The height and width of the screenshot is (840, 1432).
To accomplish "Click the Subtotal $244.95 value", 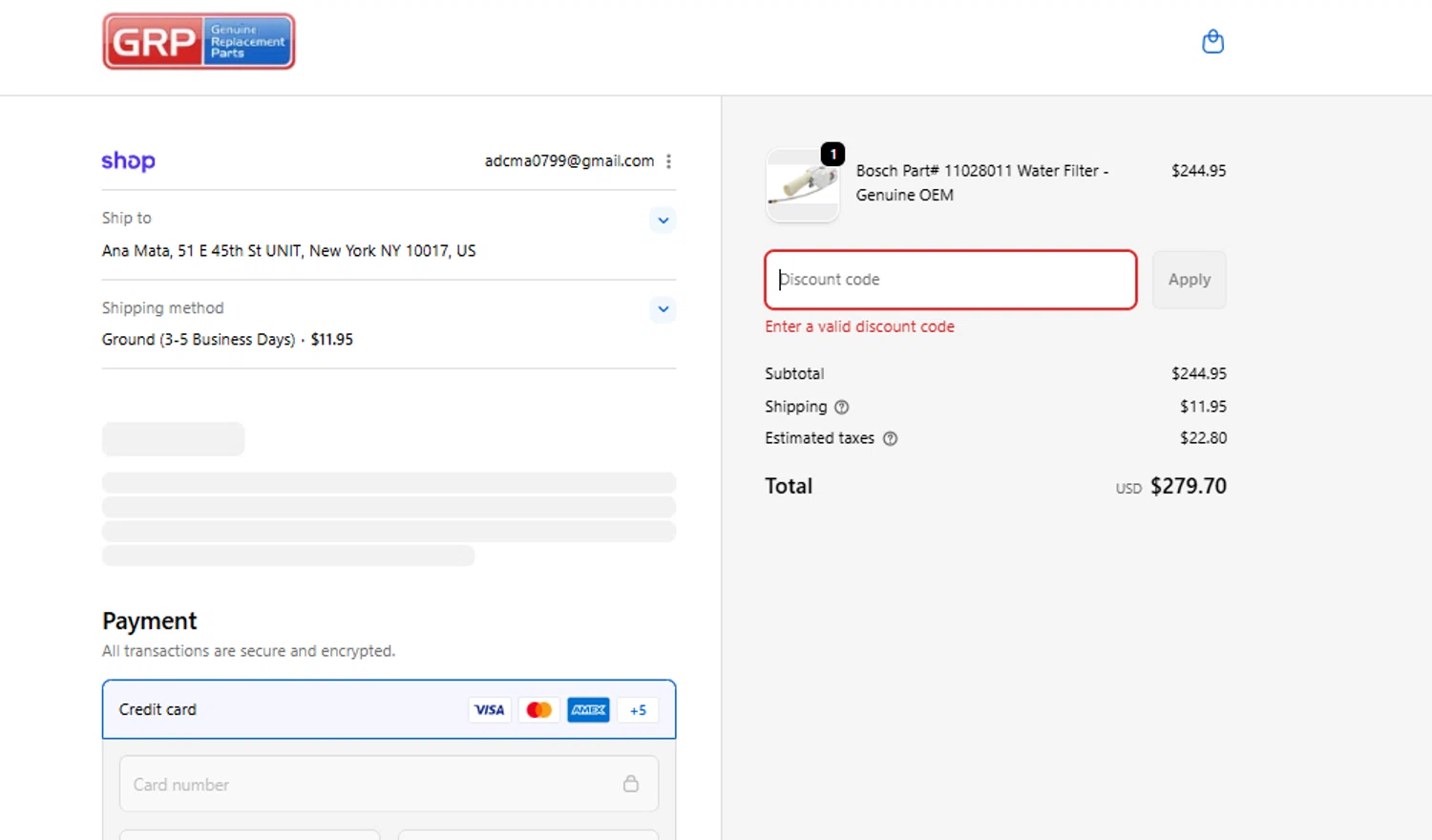I will (x=1199, y=373).
